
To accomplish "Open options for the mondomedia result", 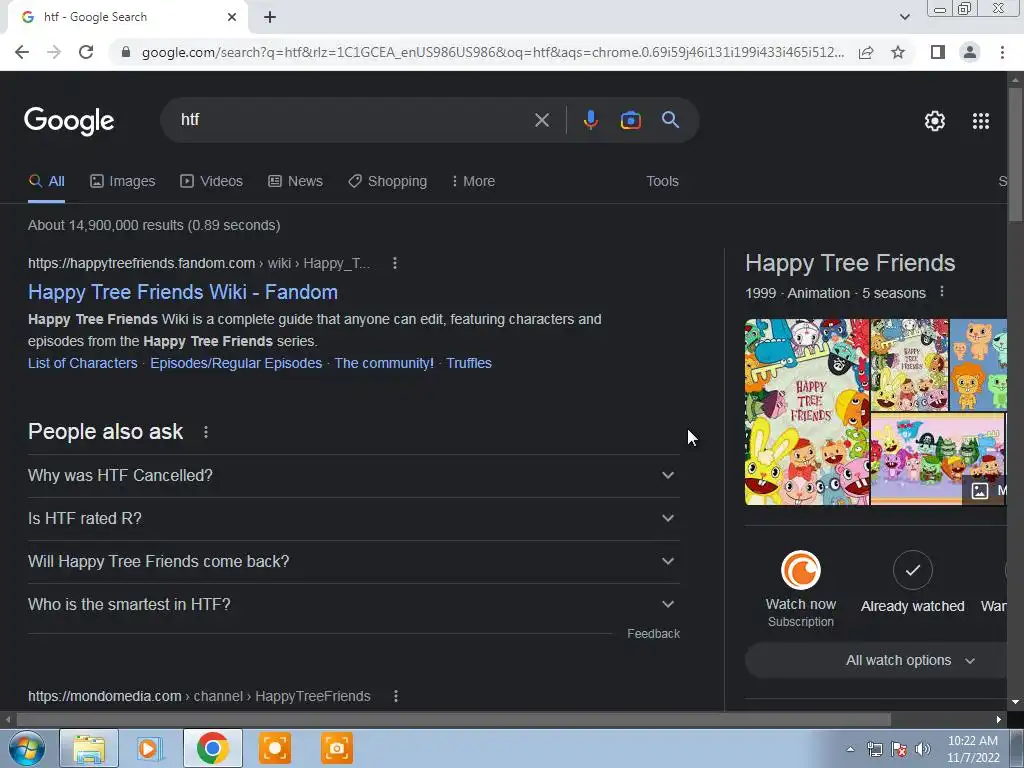I will click(x=396, y=696).
